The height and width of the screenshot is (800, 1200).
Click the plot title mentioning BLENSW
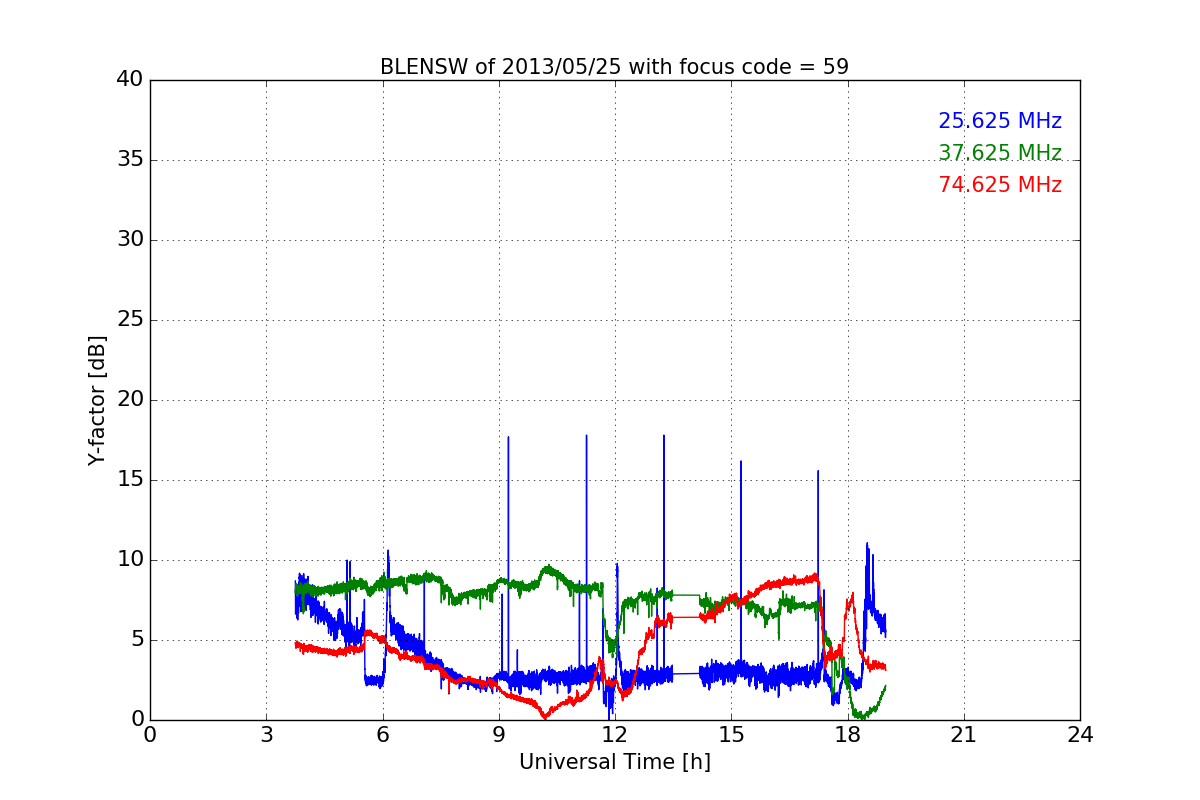tap(614, 67)
